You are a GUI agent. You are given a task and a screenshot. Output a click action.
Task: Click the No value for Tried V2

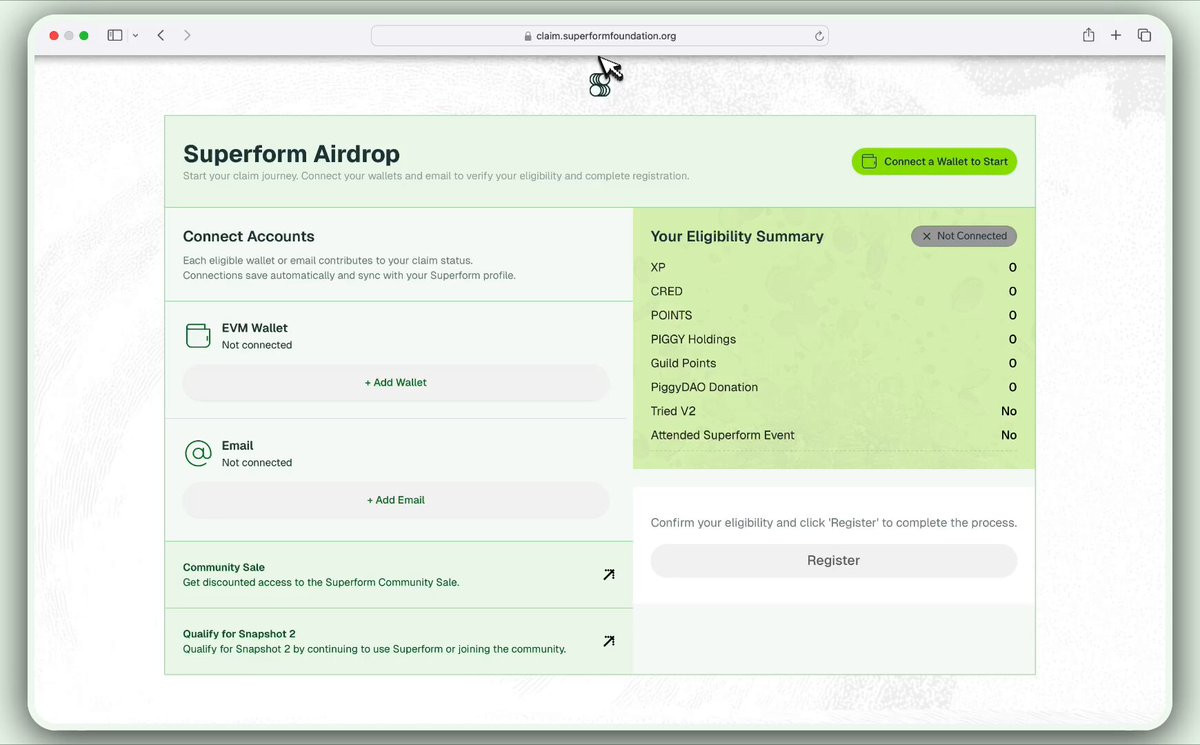point(1009,412)
